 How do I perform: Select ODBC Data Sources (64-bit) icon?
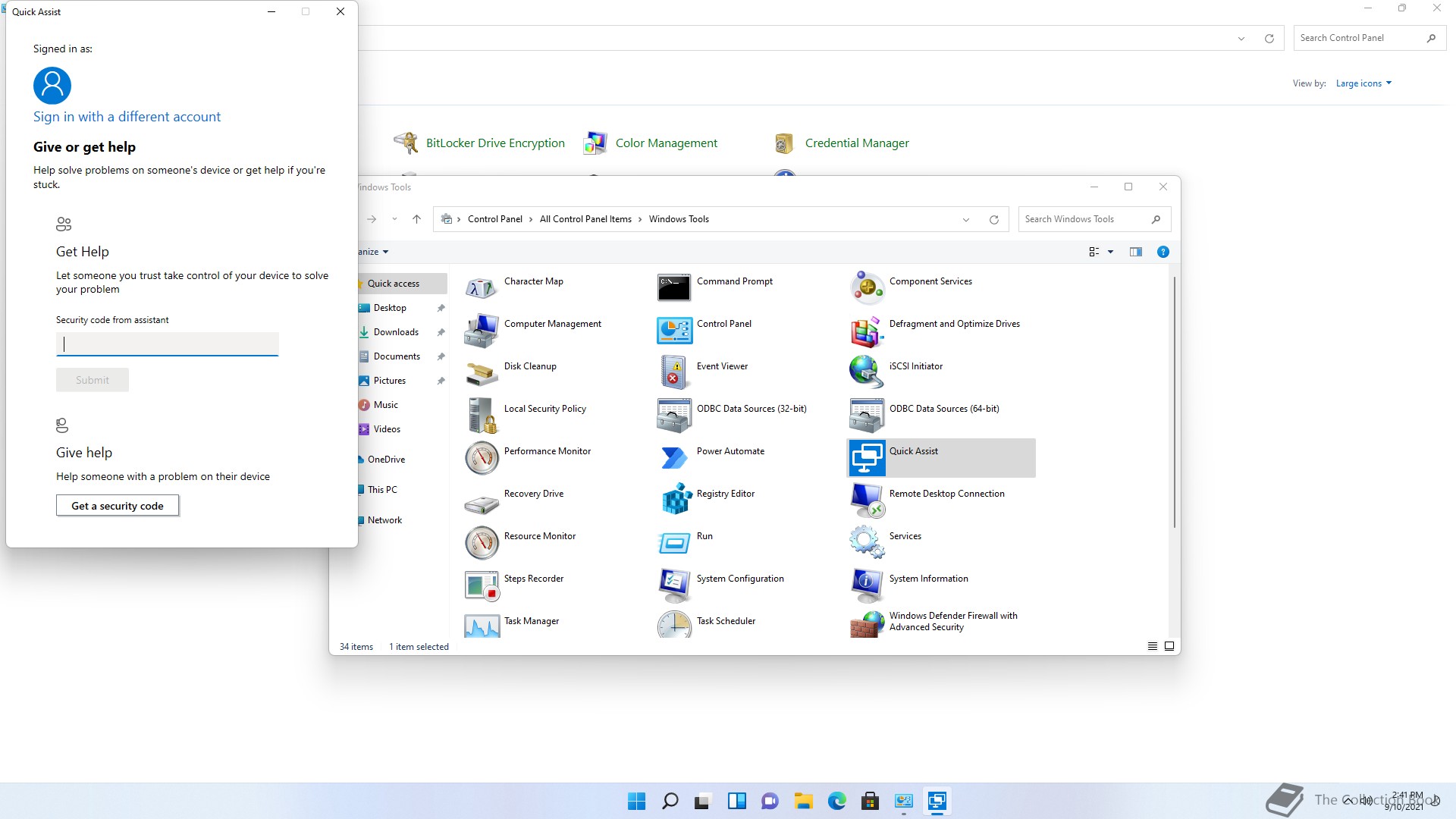[x=867, y=416]
